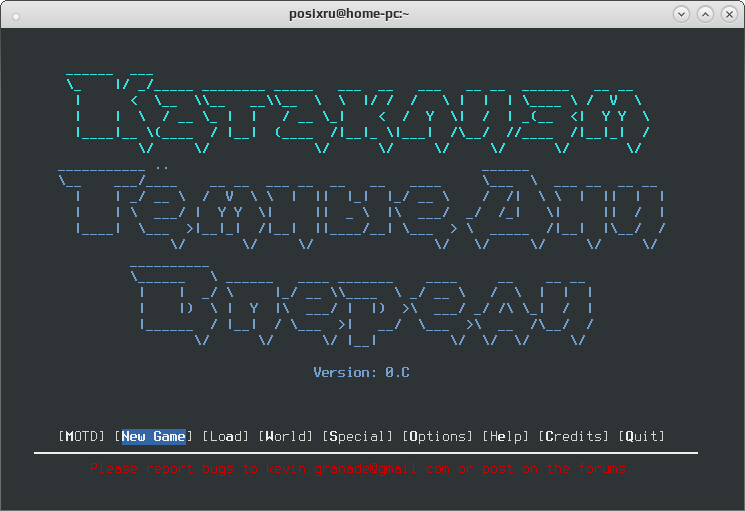Choose the Quit menu entry
The width and height of the screenshot is (745, 511).
[x=641, y=436]
